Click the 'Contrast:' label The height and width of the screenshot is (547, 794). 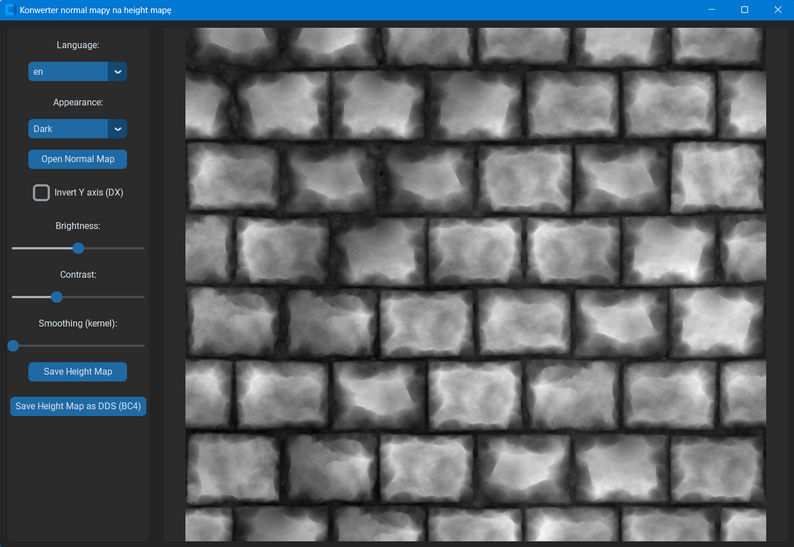[78, 275]
